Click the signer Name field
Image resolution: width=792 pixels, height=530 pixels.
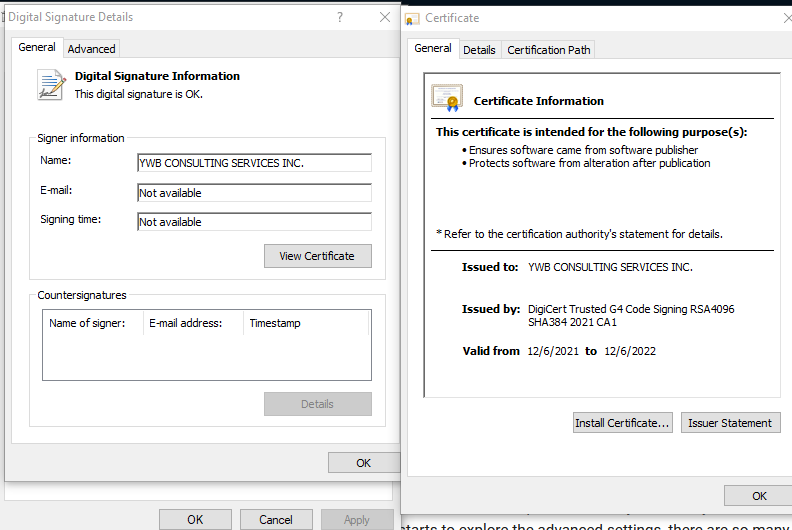[x=254, y=163]
